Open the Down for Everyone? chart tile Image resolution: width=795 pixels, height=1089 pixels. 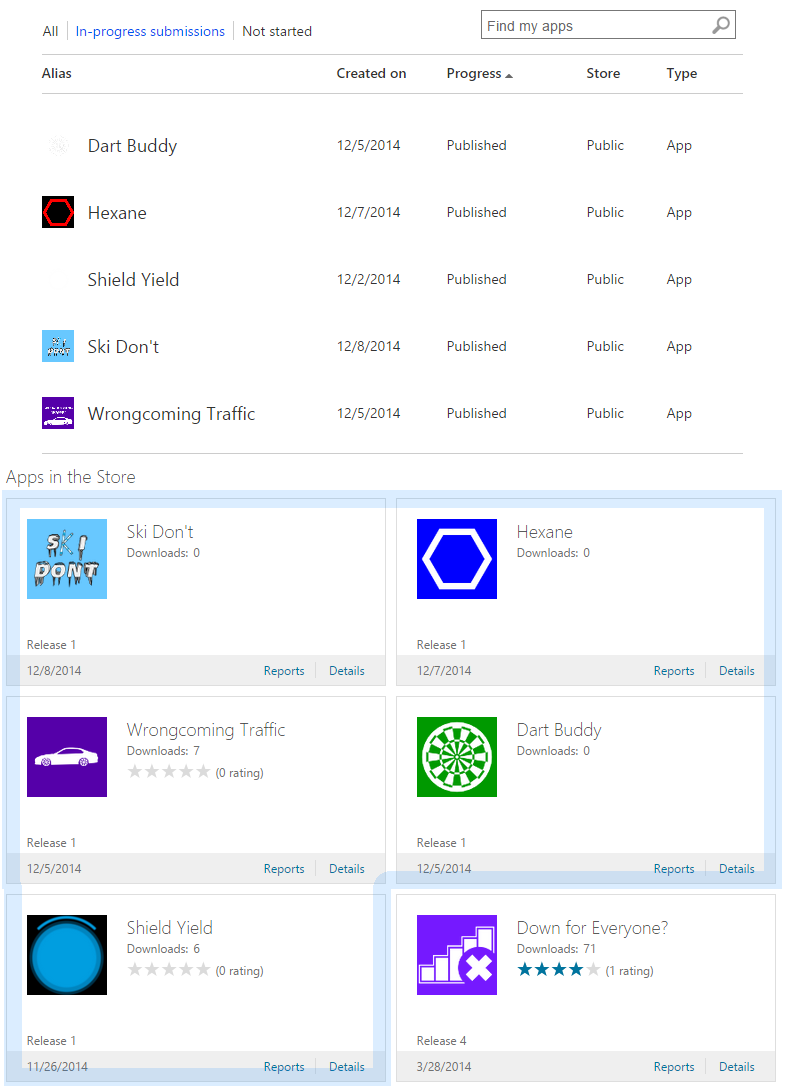(x=457, y=955)
